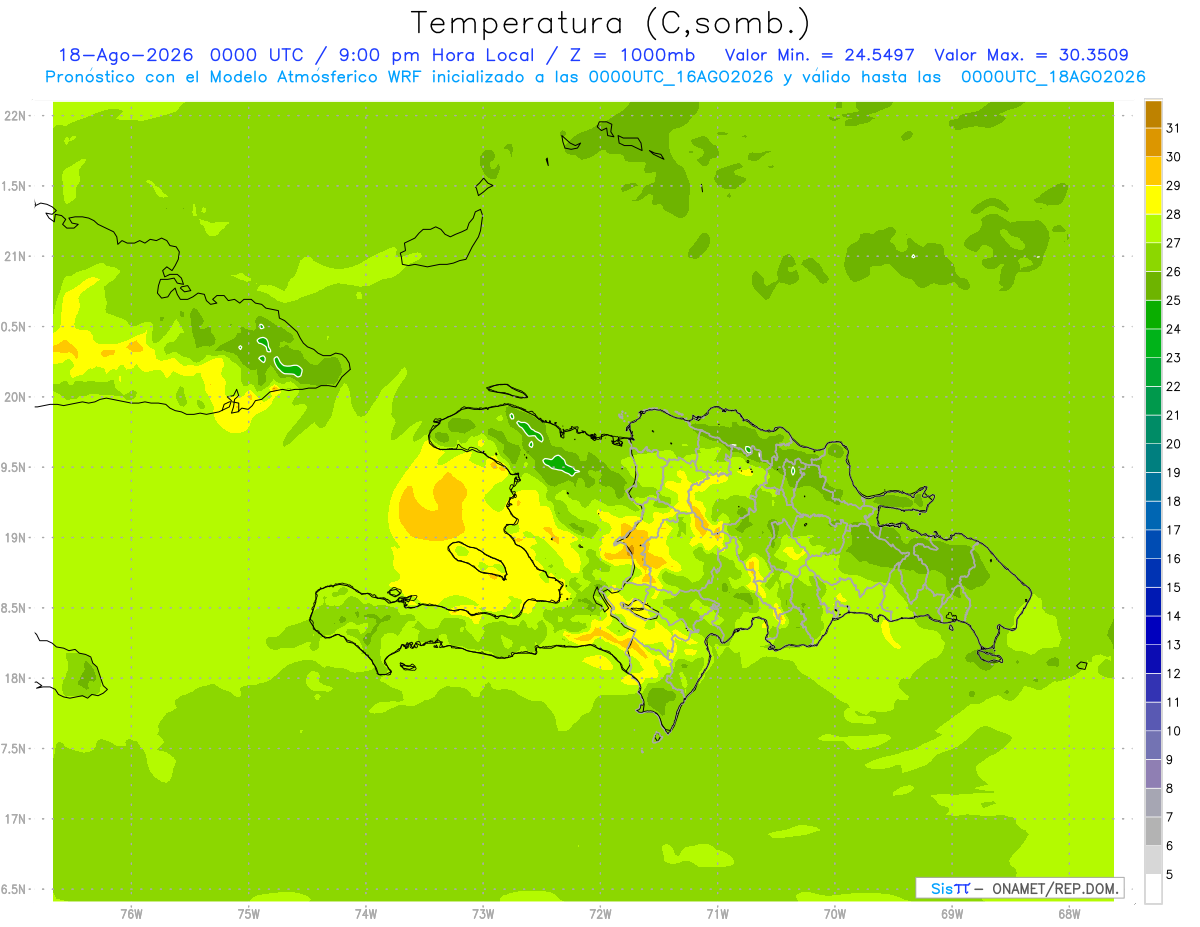The width and height of the screenshot is (1200, 927).
Task: Click the colorbar label "13"
Action: tap(1174, 645)
